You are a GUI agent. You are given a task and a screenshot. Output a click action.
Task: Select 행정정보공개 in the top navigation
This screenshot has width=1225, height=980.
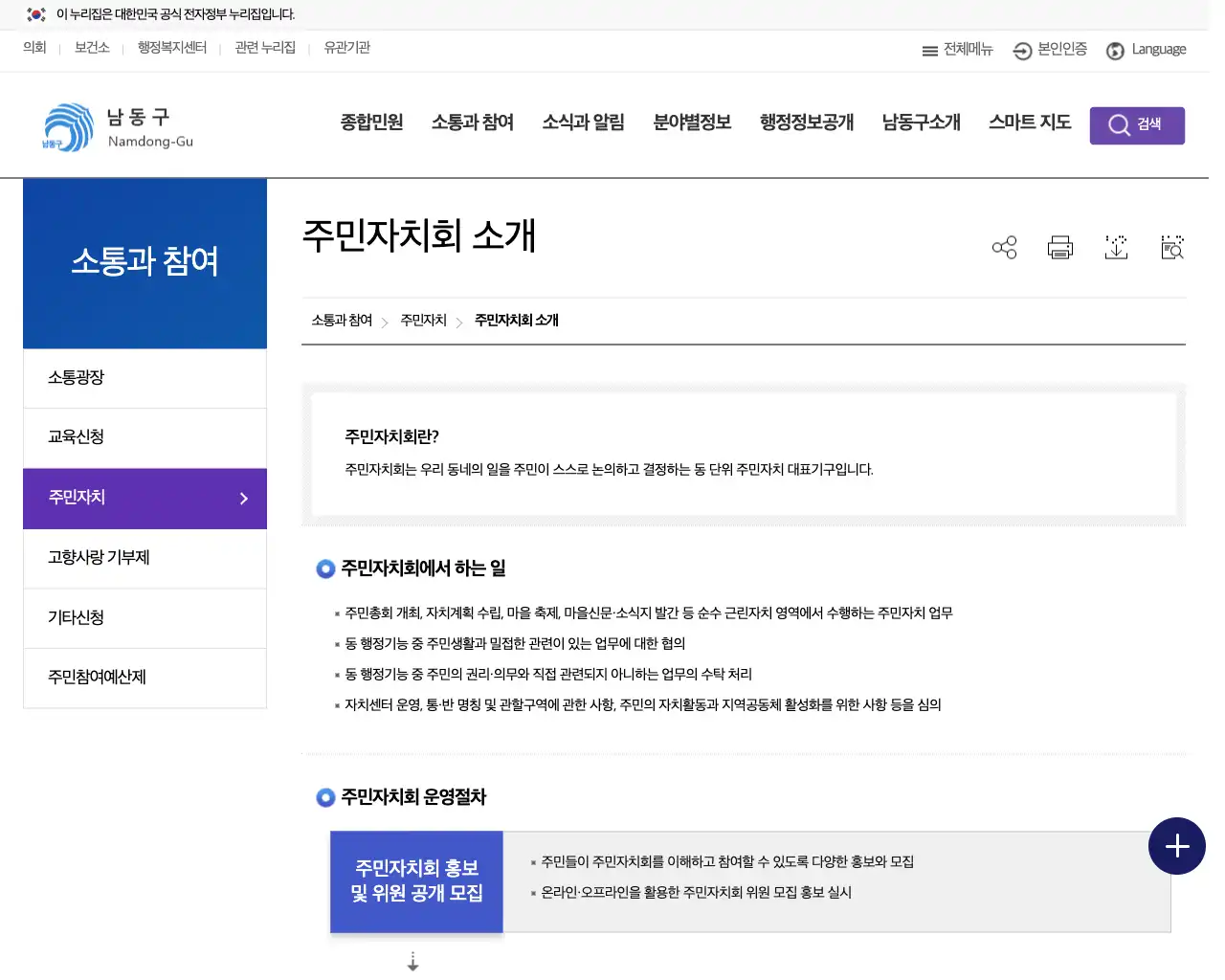(x=806, y=122)
